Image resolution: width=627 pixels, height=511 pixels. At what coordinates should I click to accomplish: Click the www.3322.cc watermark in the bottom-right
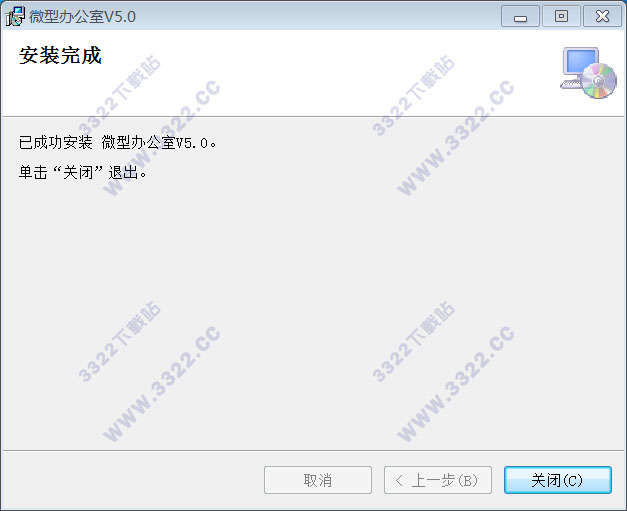pyautogui.click(x=455, y=384)
